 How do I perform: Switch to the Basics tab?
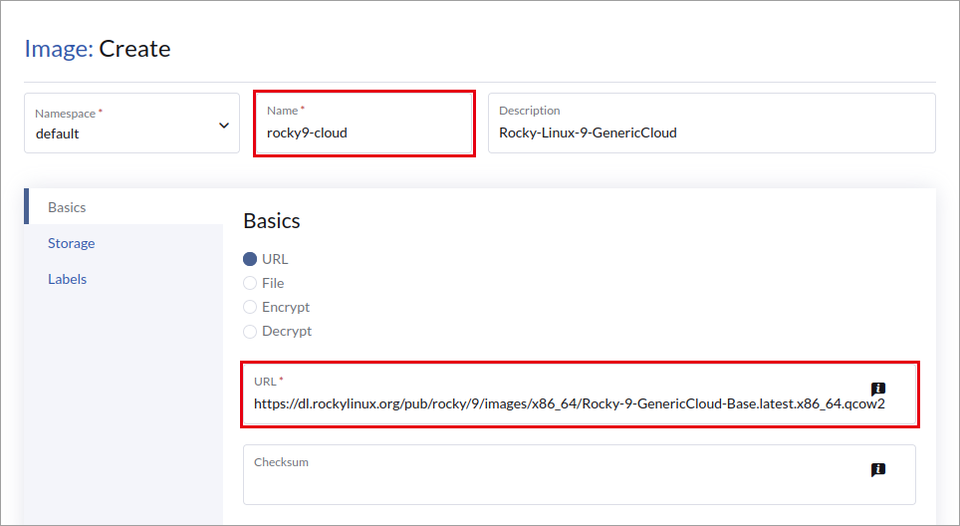(124, 207)
